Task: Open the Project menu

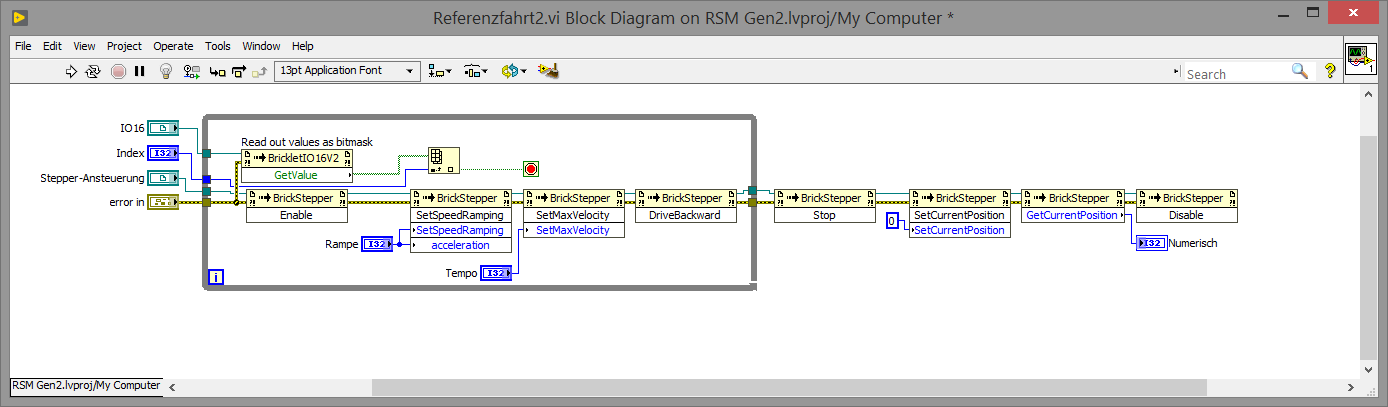Action: (x=124, y=46)
